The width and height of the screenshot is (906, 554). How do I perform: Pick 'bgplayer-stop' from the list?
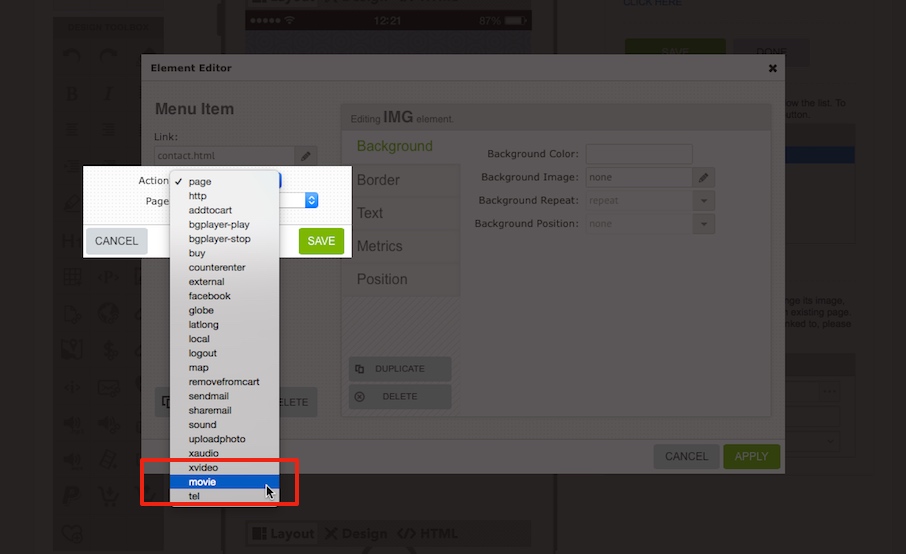tap(224, 239)
